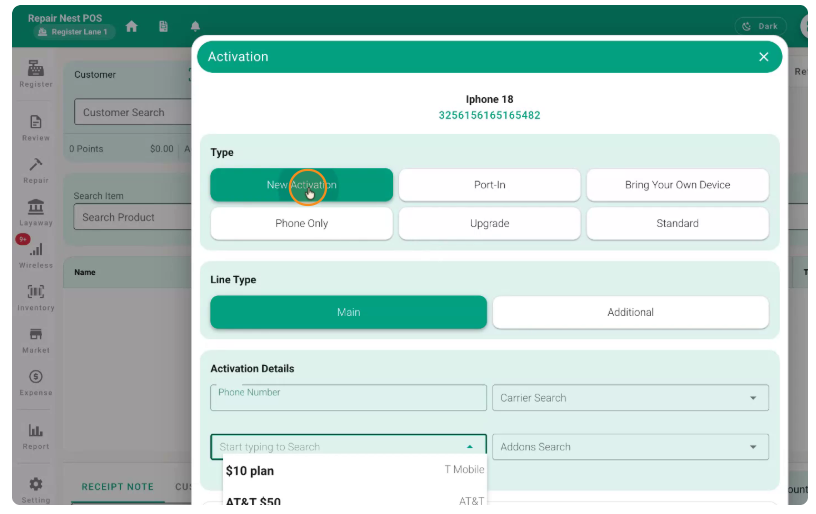Click the Phone Number field
Image resolution: width=816 pixels, height=514 pixels.
click(348, 397)
